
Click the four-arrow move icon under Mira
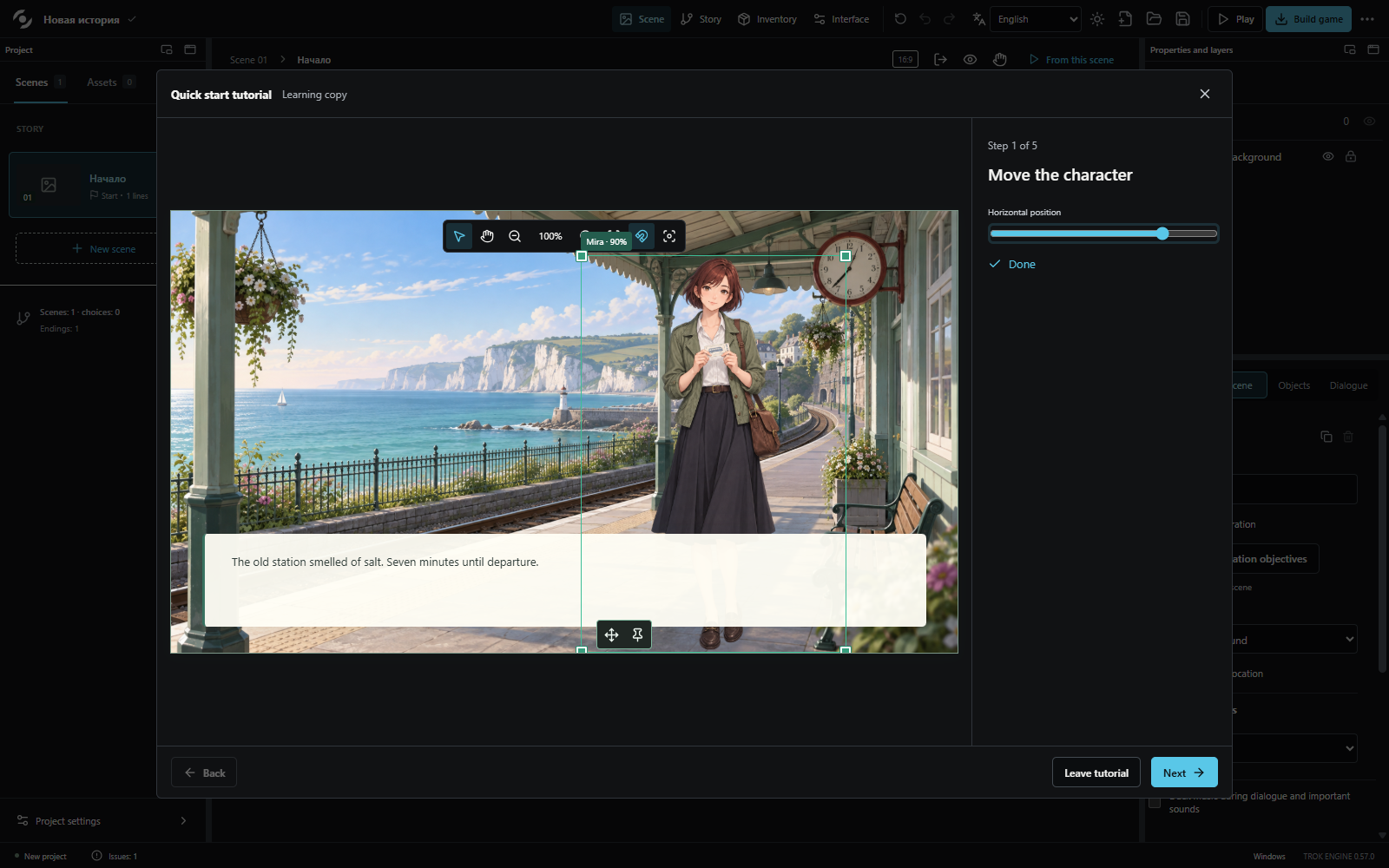(611, 635)
